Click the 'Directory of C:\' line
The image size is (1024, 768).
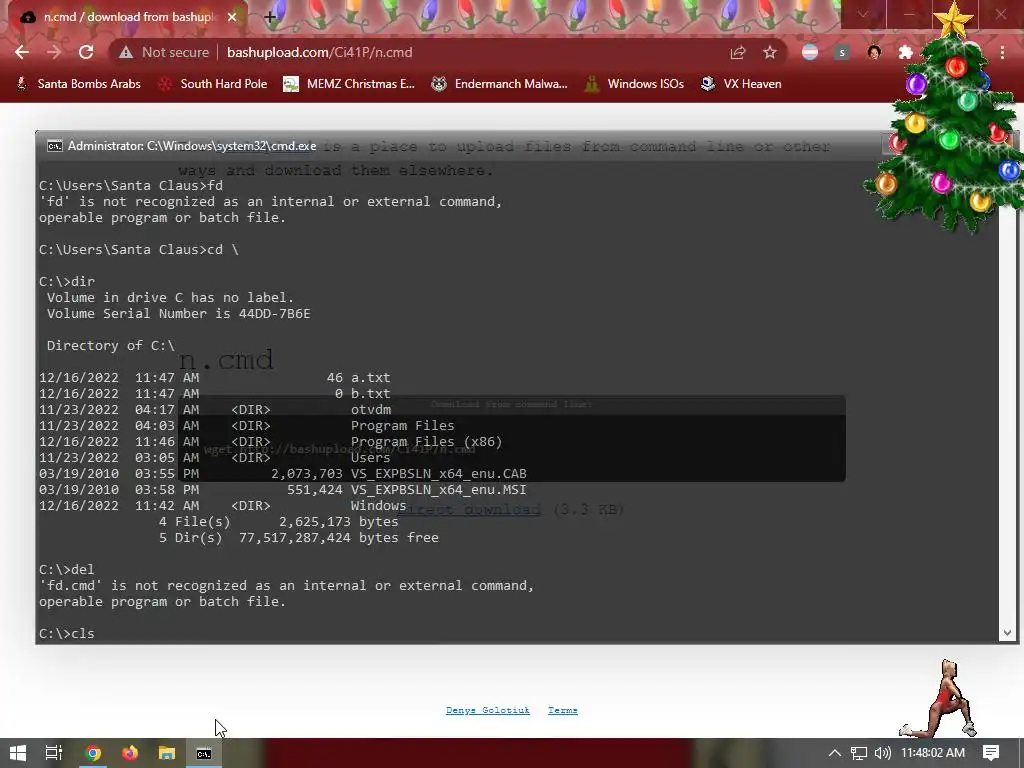(110, 345)
